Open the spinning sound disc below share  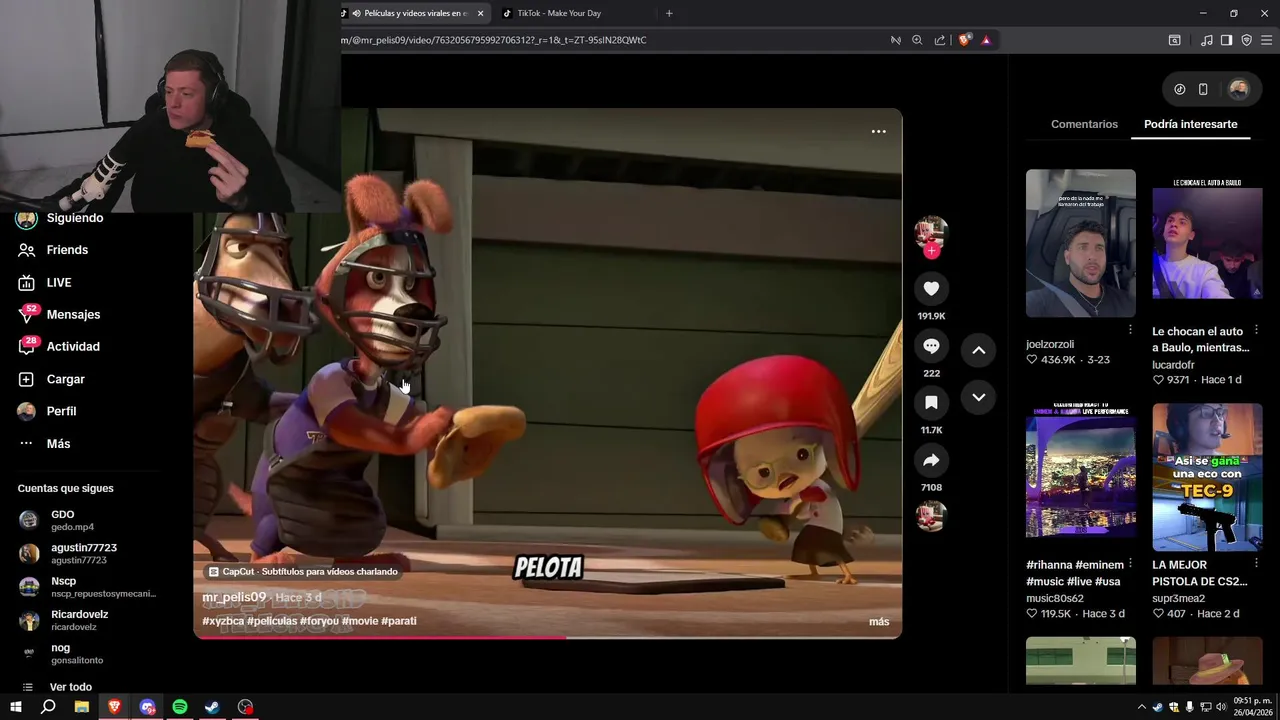coord(931,516)
